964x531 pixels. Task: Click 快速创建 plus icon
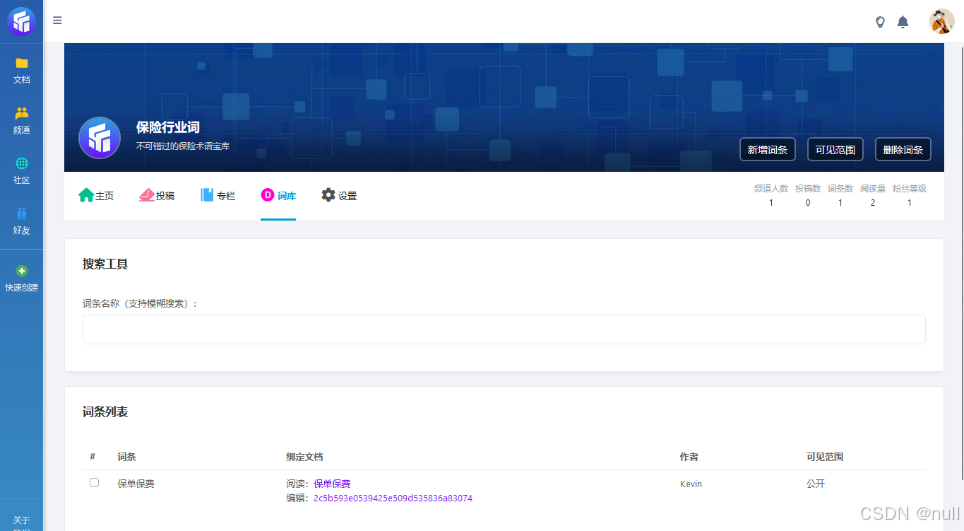click(22, 271)
